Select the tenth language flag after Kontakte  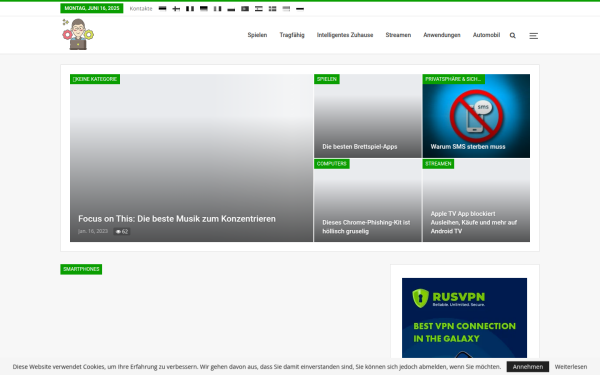pos(286,8)
